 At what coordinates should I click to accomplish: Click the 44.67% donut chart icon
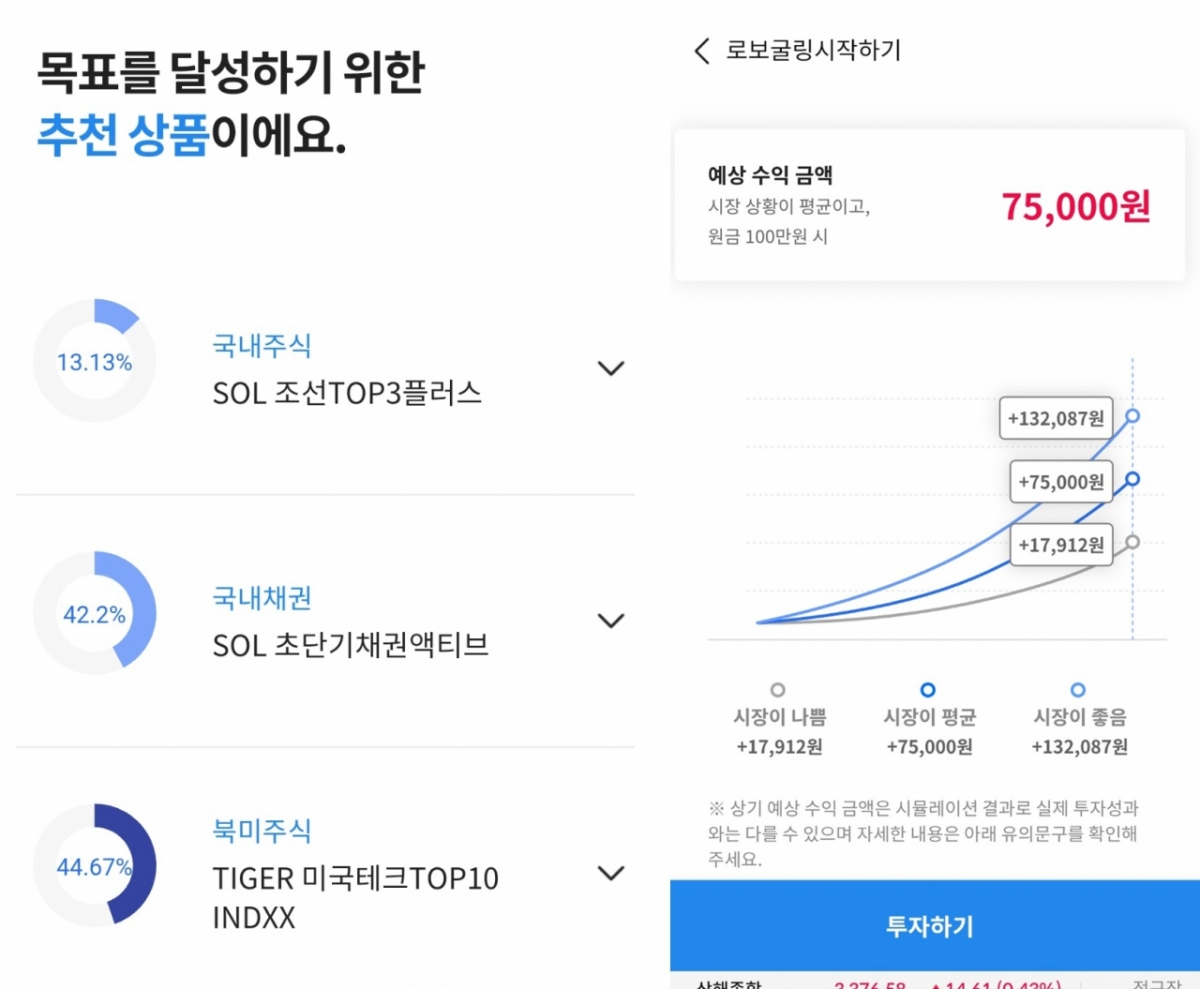(94, 865)
